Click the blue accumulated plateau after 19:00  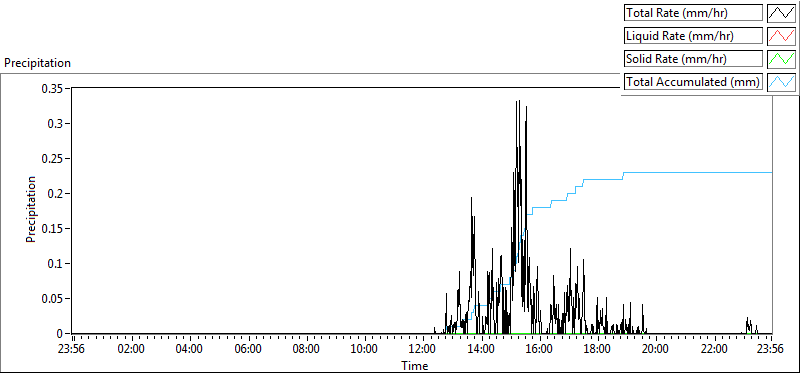(x=698, y=172)
